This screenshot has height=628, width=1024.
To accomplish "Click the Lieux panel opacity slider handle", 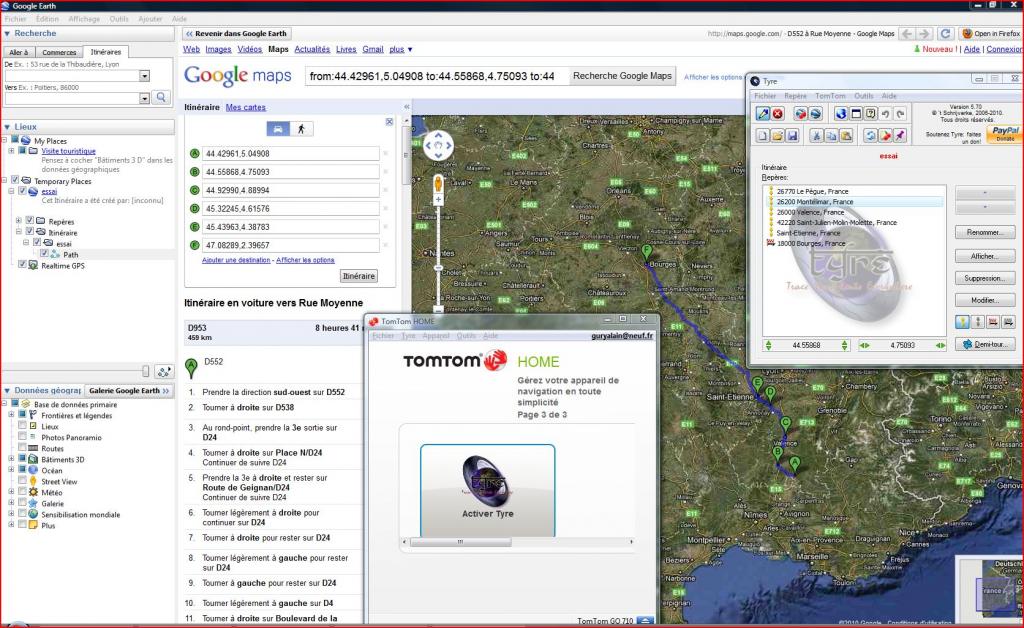I will pos(145,371).
